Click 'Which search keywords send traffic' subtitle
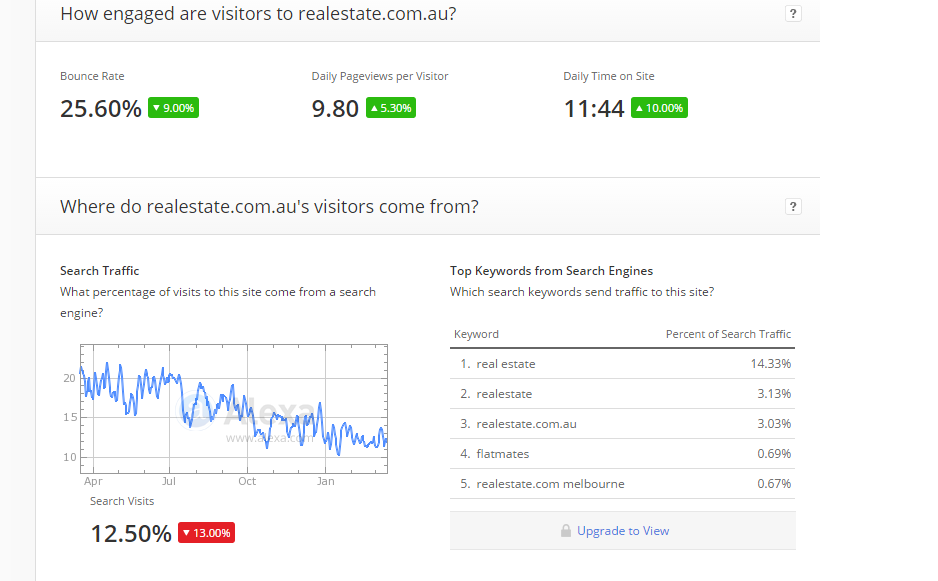Screen dimensions: 938x581 pos(582,292)
